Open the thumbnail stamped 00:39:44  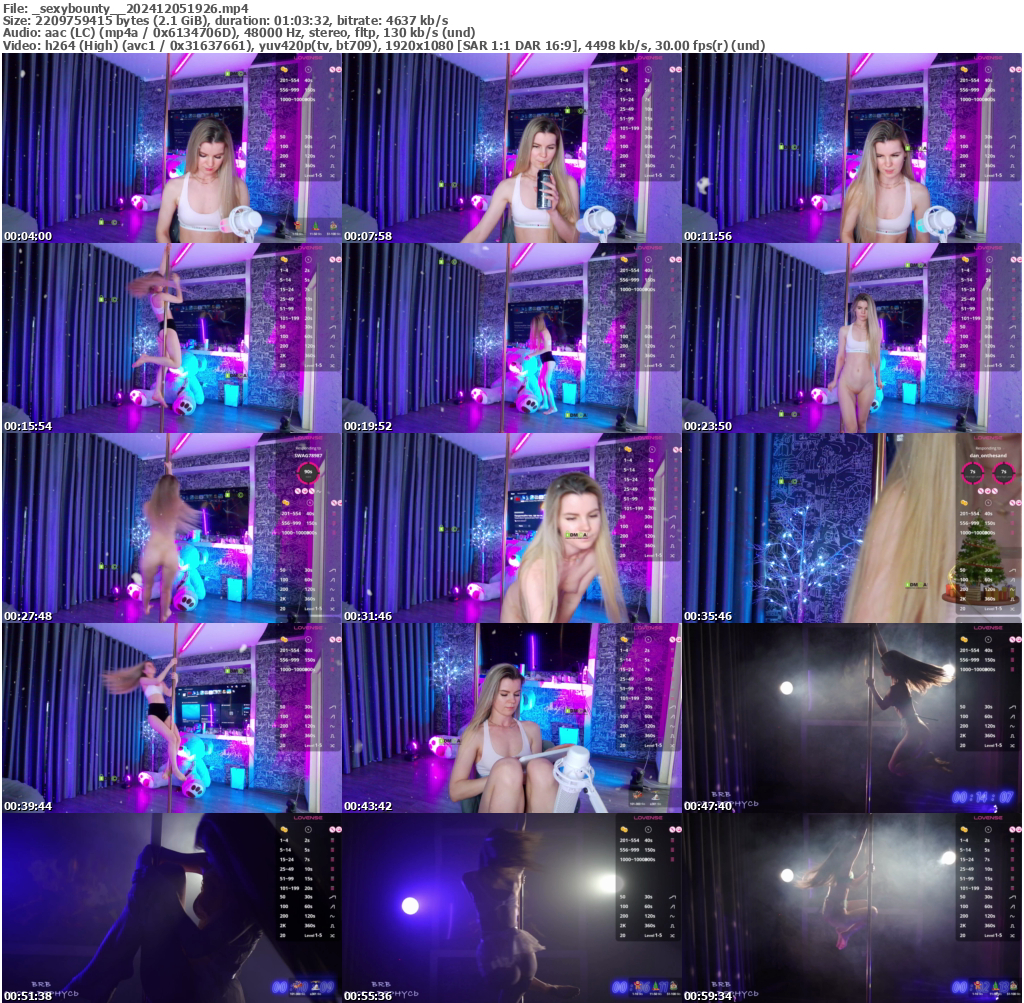171,718
